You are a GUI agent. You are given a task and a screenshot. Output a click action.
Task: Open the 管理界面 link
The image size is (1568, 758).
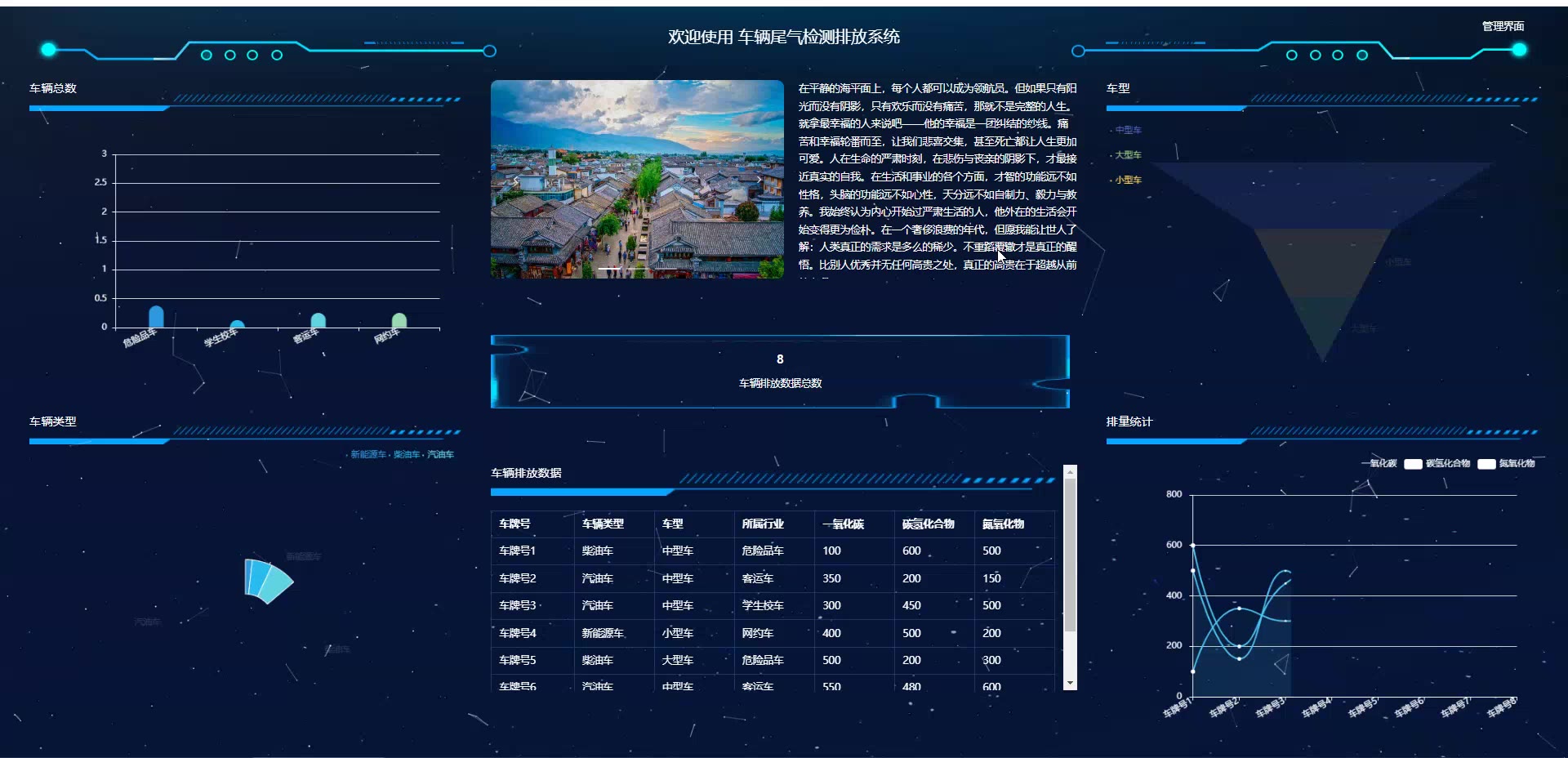1503,26
